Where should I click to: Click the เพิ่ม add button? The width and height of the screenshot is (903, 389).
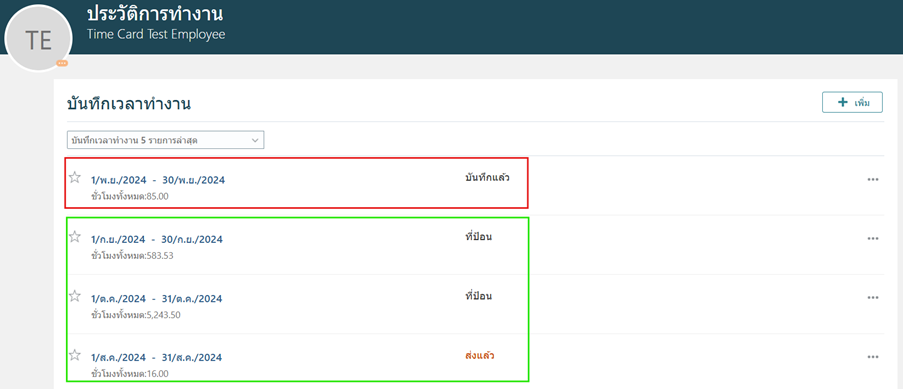tap(852, 102)
